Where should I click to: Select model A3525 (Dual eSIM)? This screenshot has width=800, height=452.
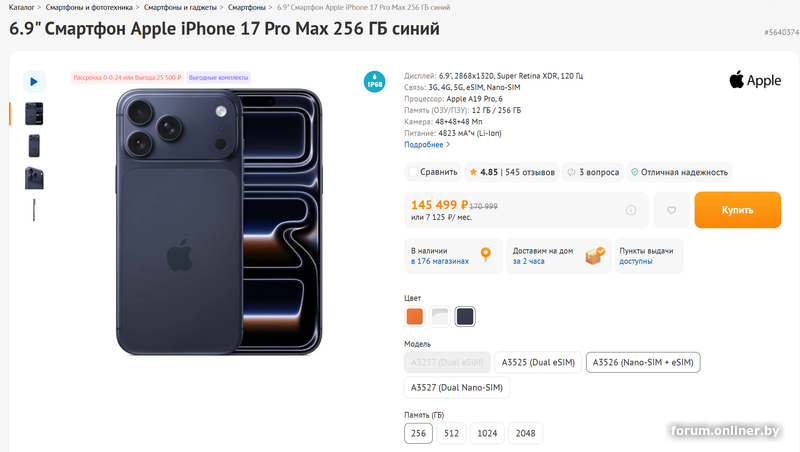coord(537,362)
